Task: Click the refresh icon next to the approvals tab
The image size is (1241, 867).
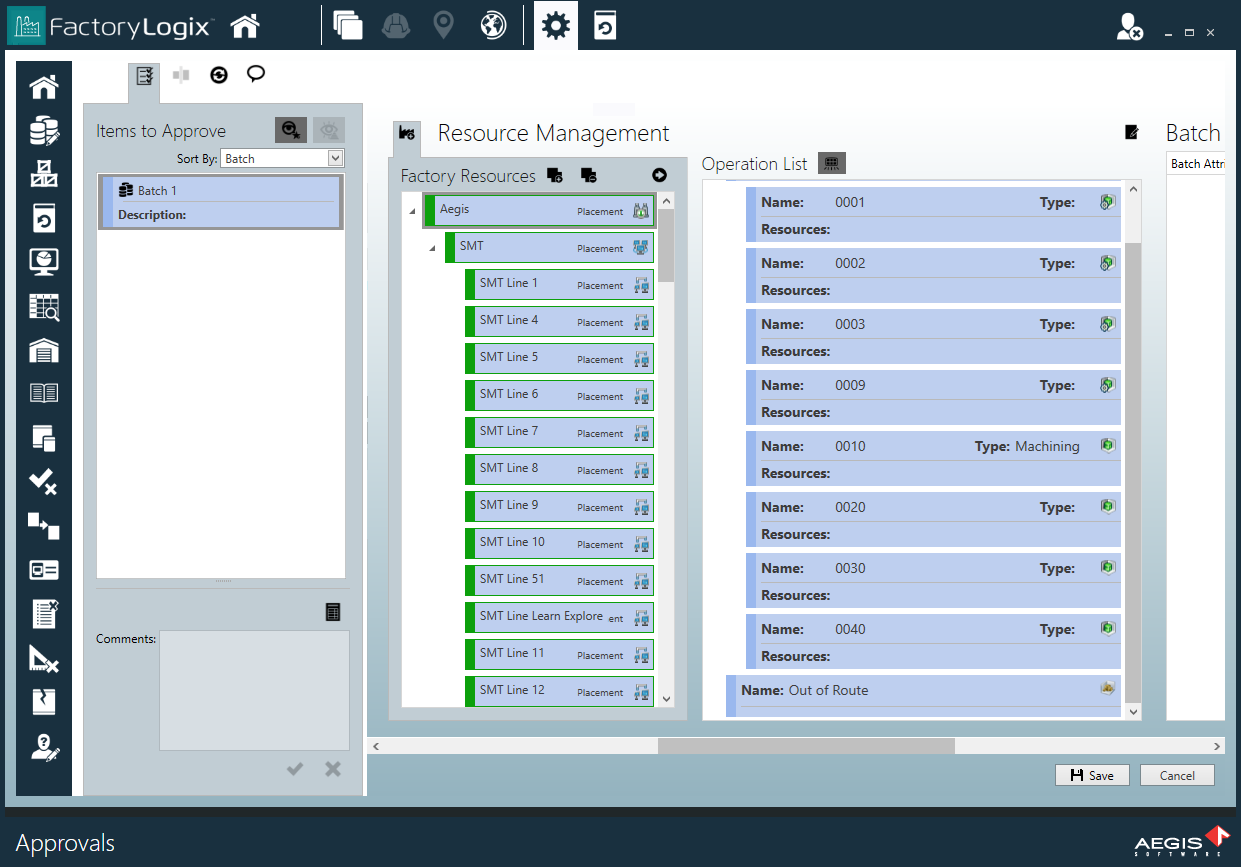Action: click(x=218, y=74)
